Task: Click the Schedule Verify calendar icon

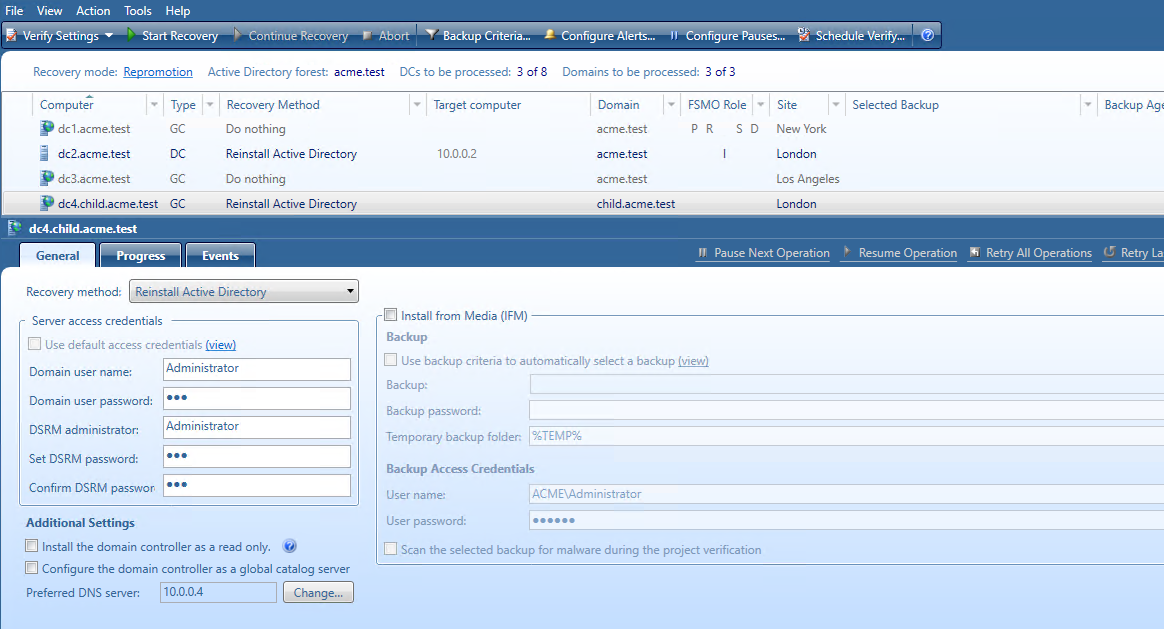Action: click(804, 35)
